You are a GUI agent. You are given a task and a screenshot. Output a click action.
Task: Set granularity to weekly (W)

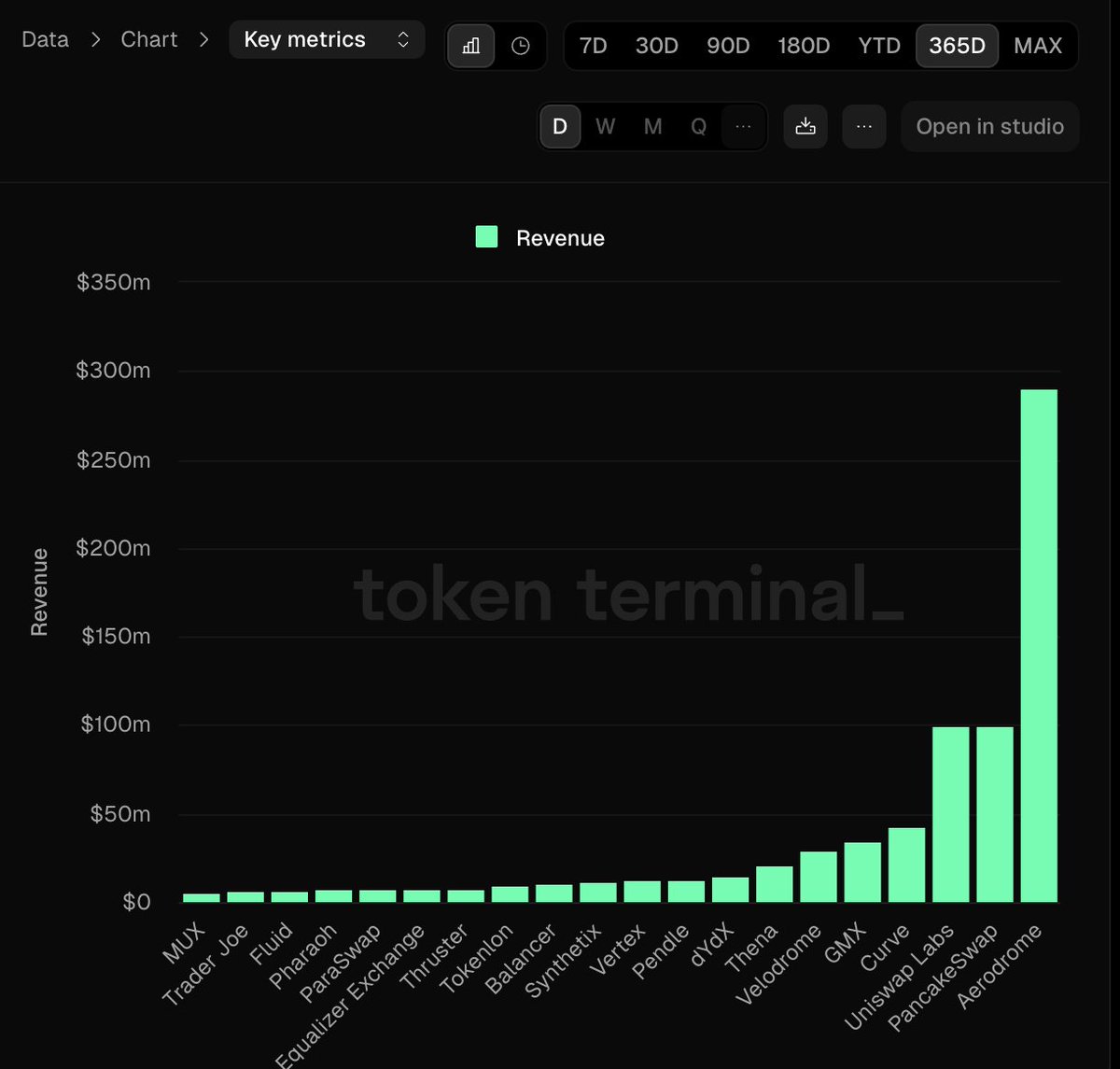tap(606, 126)
